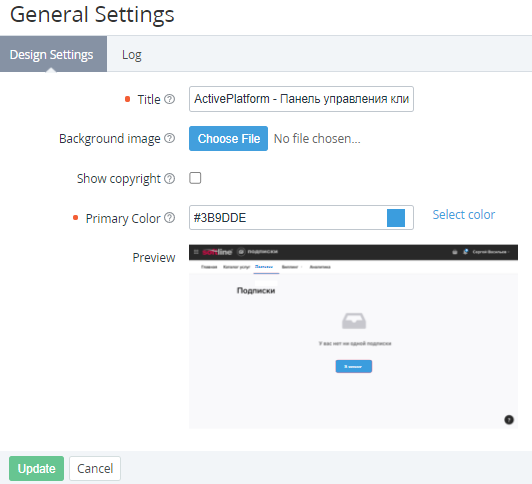Click the inbox tray icon in the preview
This screenshot has width=532, height=484.
[354, 321]
